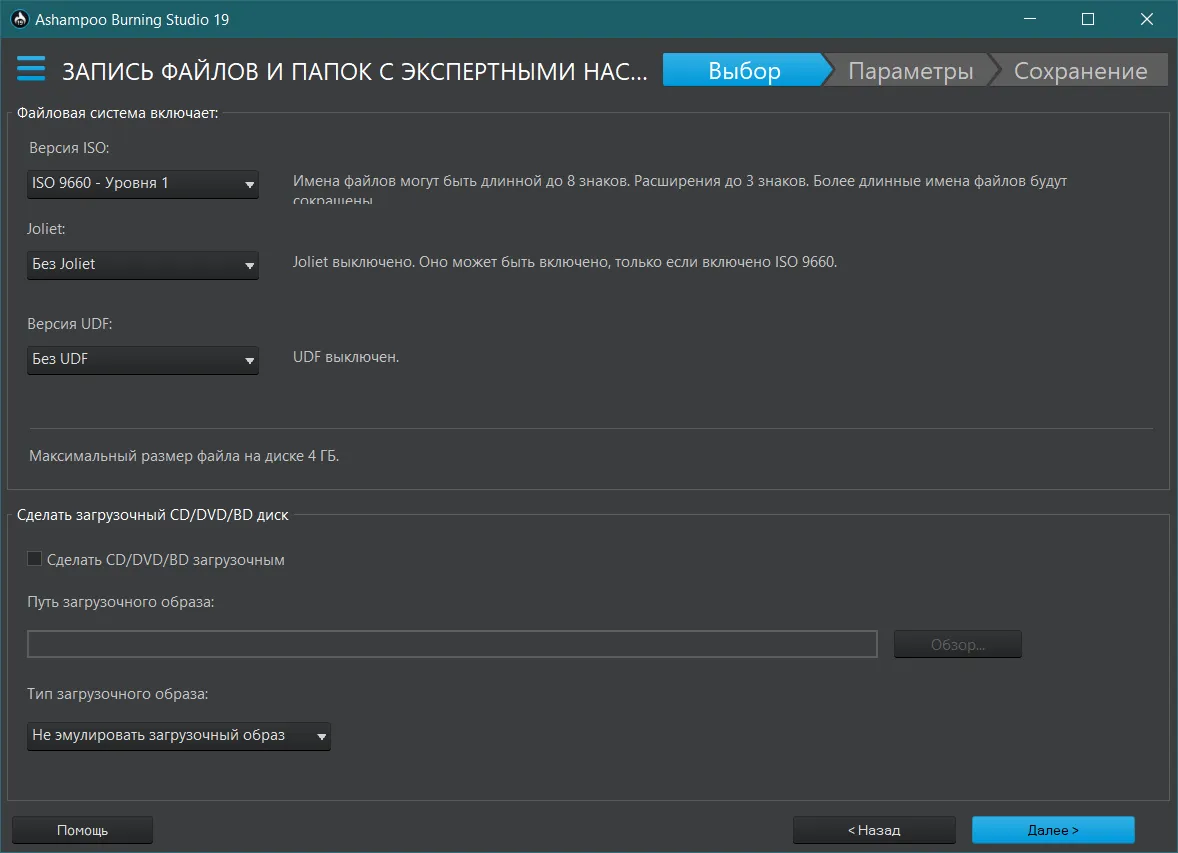The width and height of the screenshot is (1178, 853).
Task: Enable 'Сделать CD/DVD/BD загрузочным' checkbox
Action: coord(35,559)
